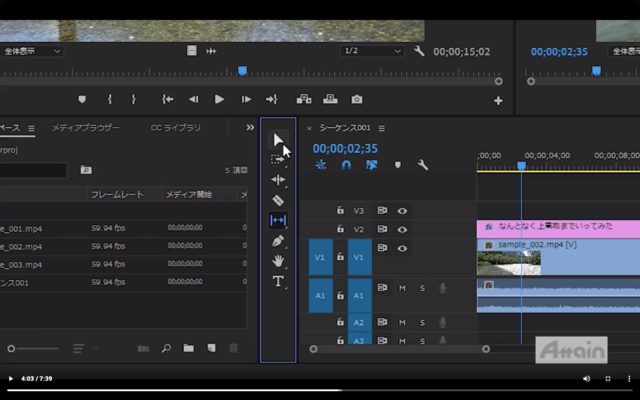Toggle V3 track output eye
The width and height of the screenshot is (640, 400).
coord(402,211)
